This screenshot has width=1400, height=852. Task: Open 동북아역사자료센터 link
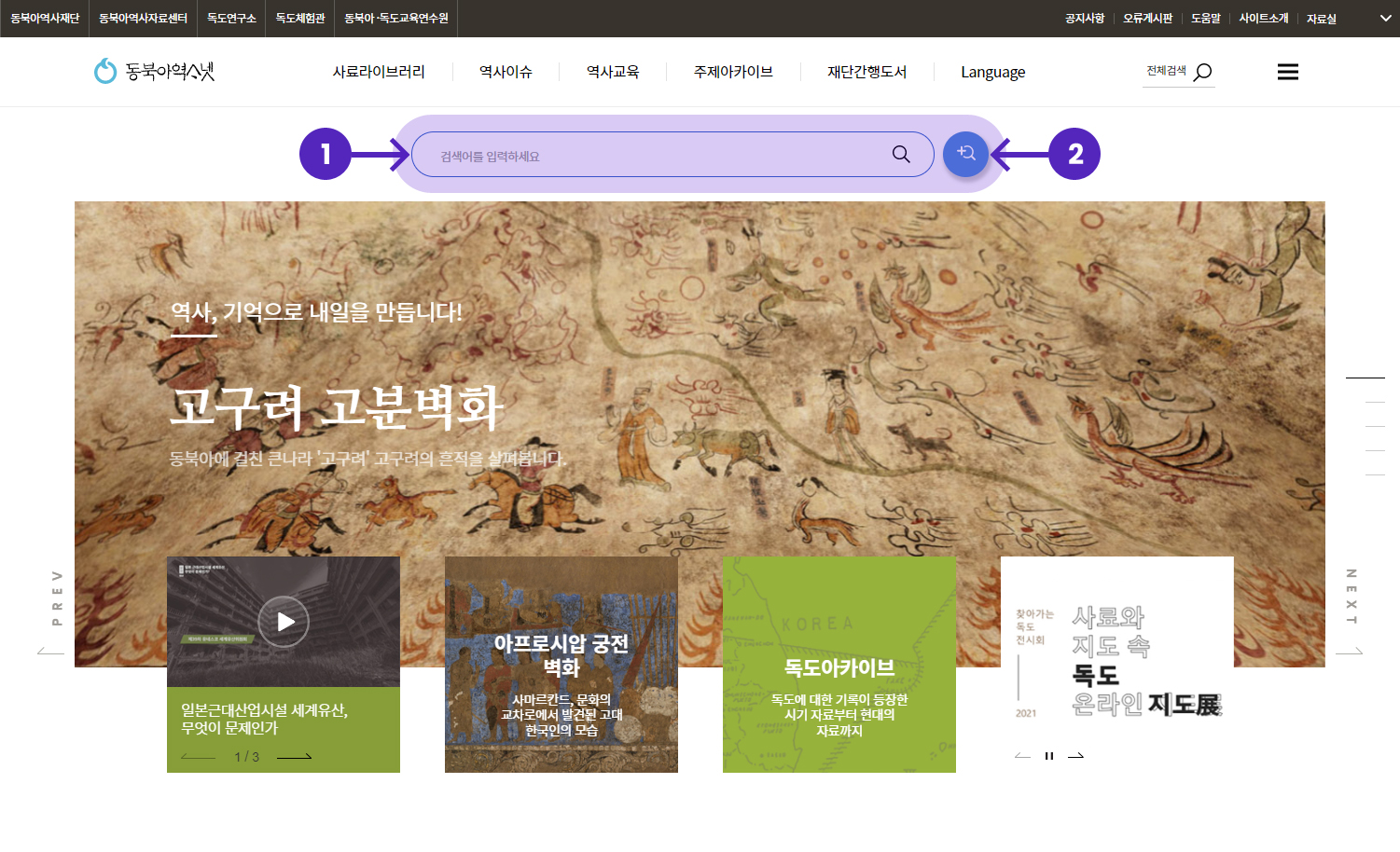(143, 19)
